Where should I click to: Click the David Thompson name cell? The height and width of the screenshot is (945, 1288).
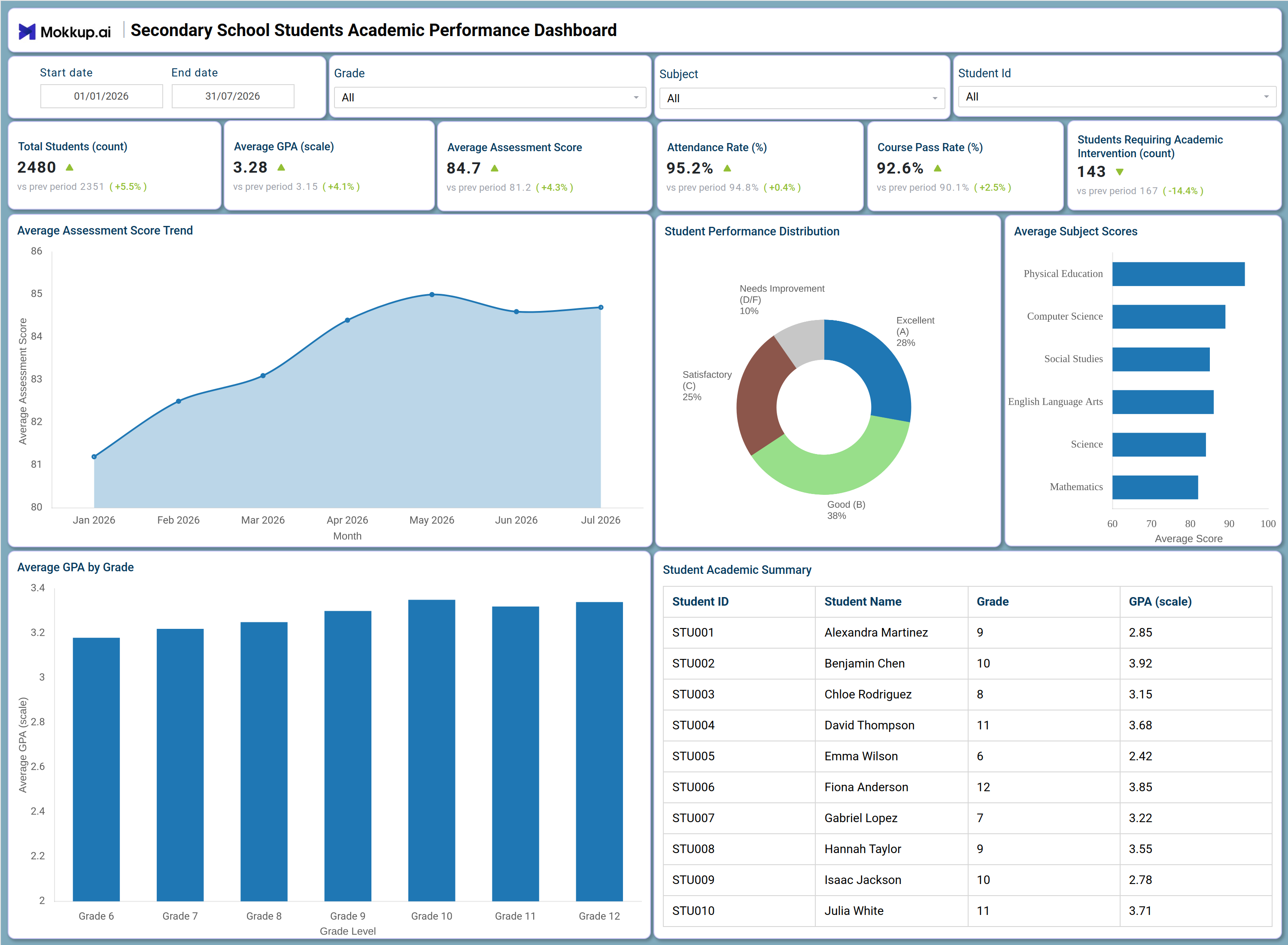[x=891, y=726]
